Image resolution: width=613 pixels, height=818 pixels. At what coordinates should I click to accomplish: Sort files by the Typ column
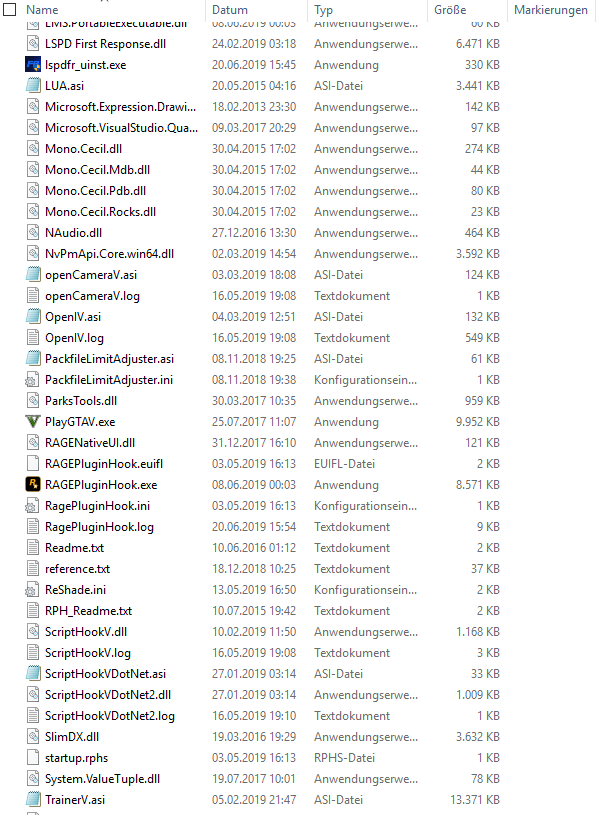323,10
